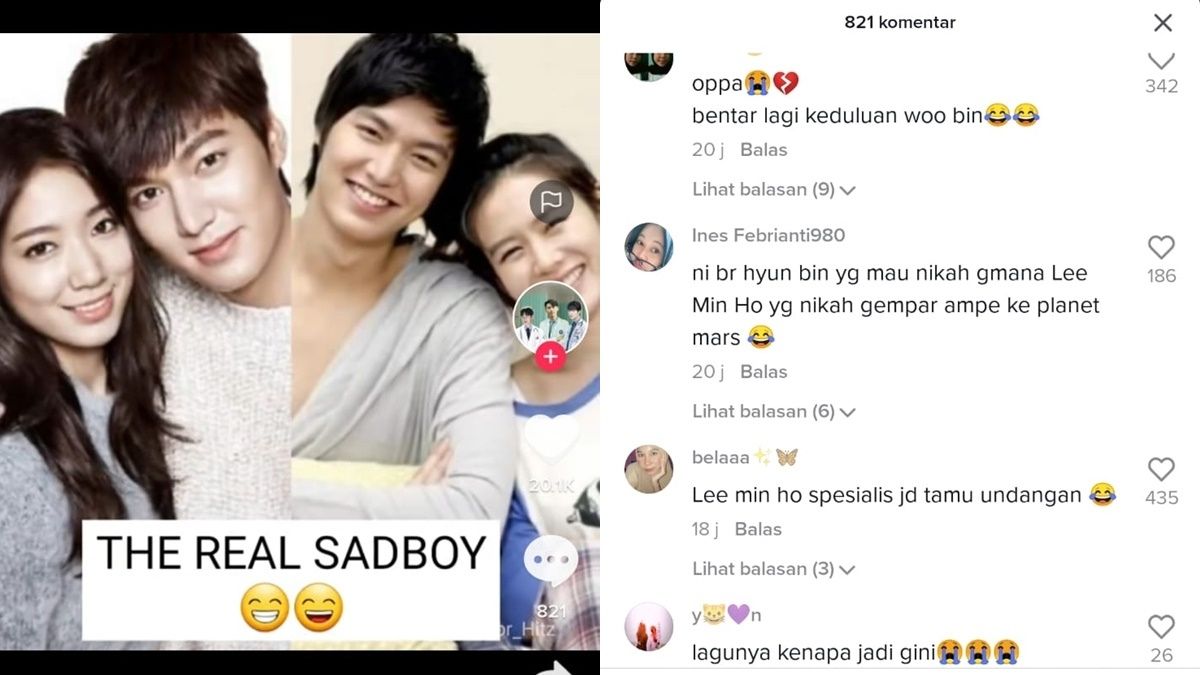Screen dimensions: 1200x675
Task: Like belaaa's comment with heart icon
Action: pos(1161,469)
